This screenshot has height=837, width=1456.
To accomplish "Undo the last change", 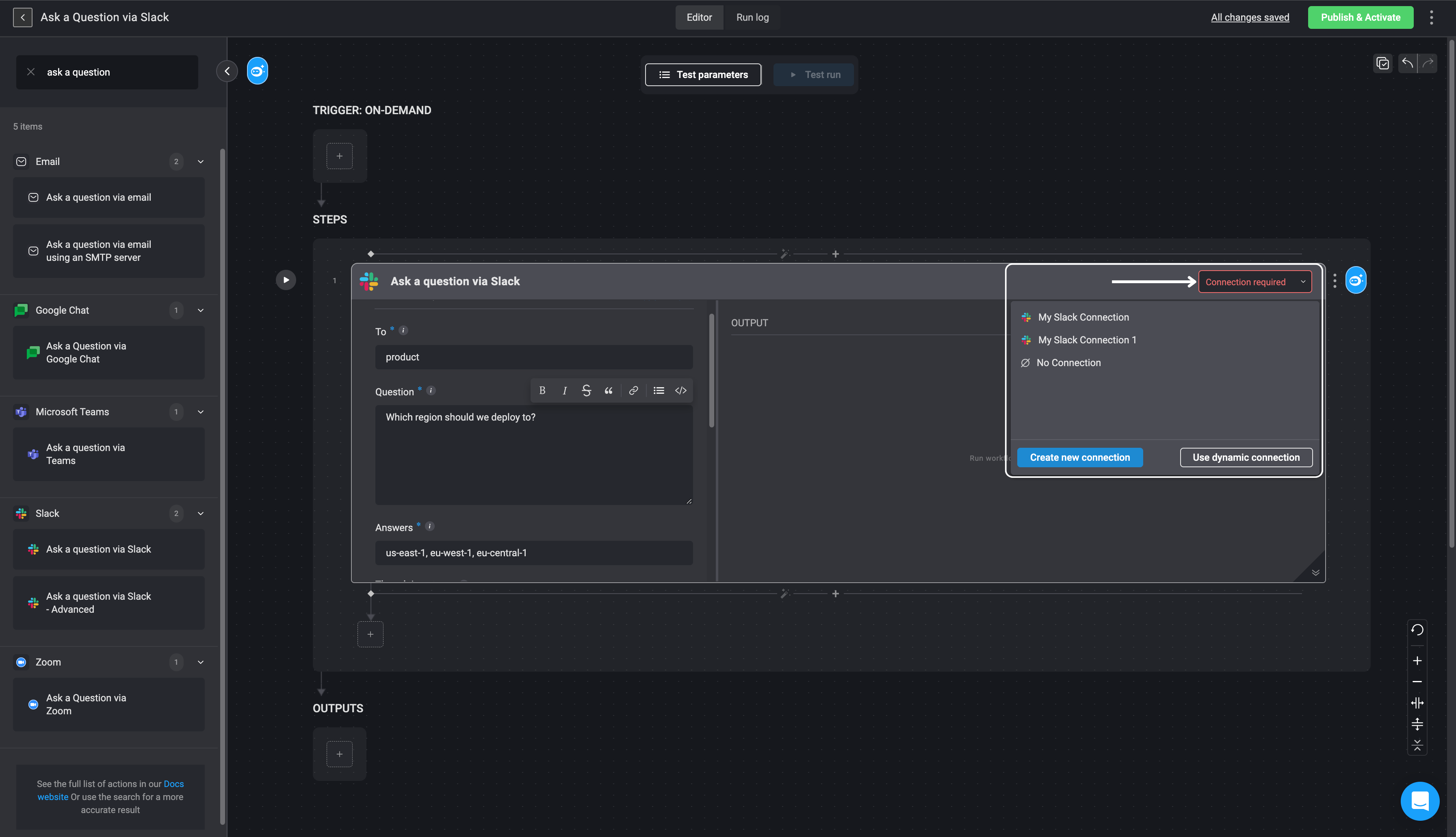I will (x=1407, y=63).
